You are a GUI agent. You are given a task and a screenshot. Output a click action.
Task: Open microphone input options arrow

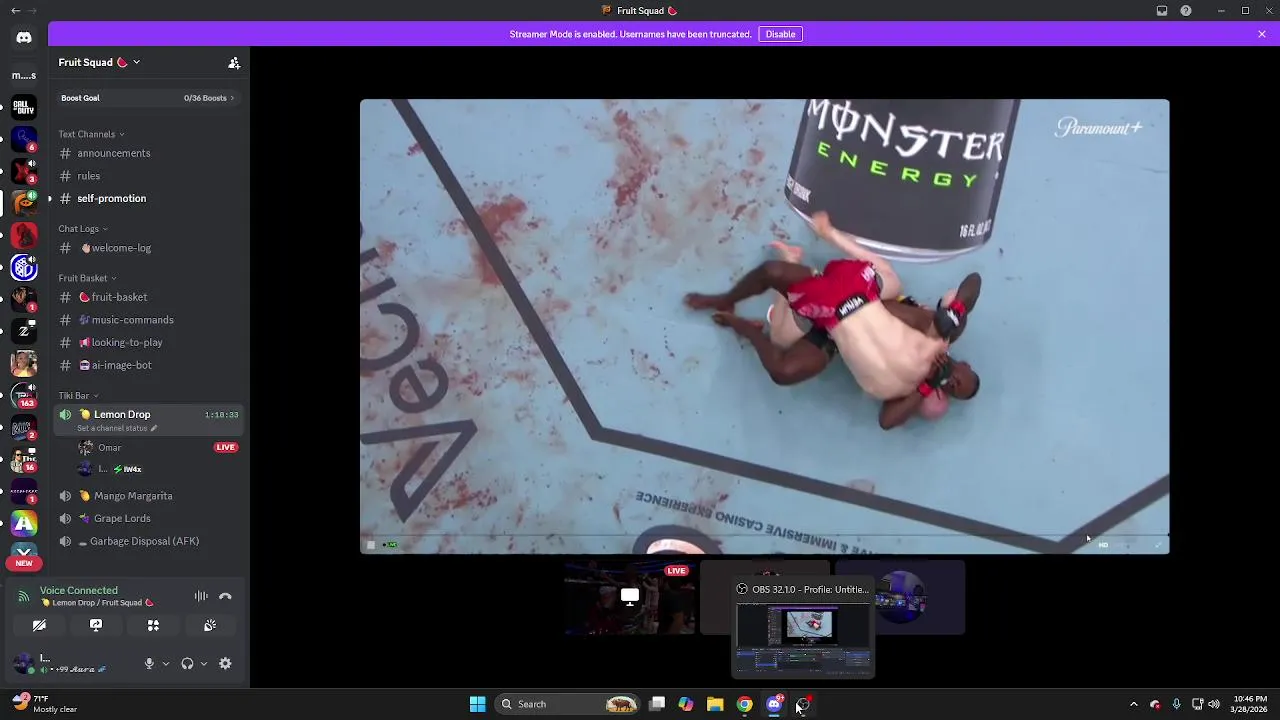(166, 663)
